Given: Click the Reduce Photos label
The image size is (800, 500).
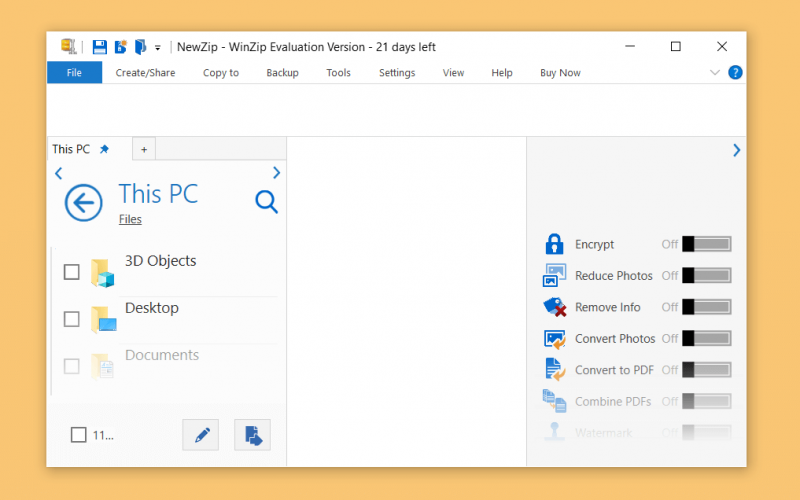Looking at the screenshot, I should coord(614,276).
